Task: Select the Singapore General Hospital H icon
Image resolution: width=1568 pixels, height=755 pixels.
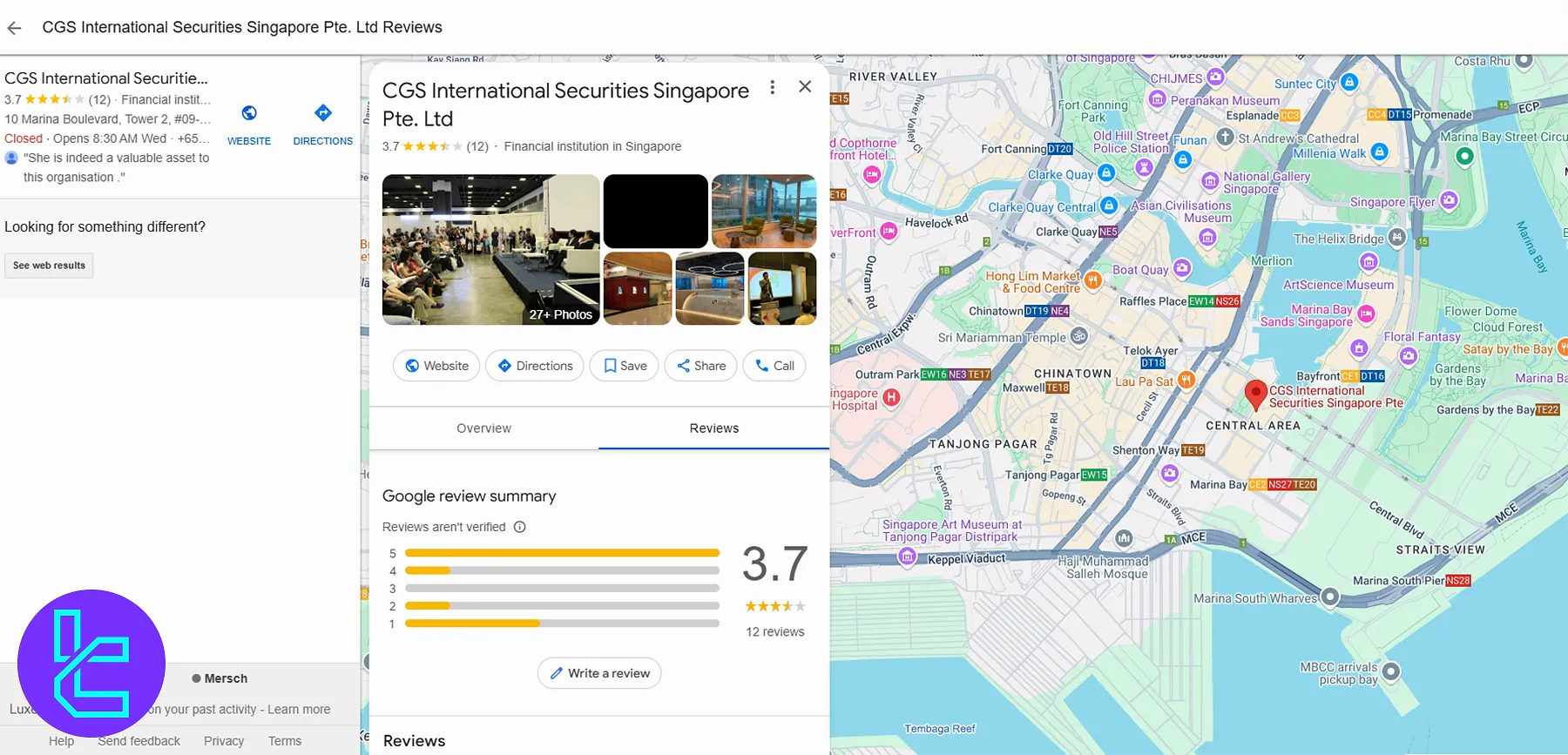Action: (x=891, y=397)
